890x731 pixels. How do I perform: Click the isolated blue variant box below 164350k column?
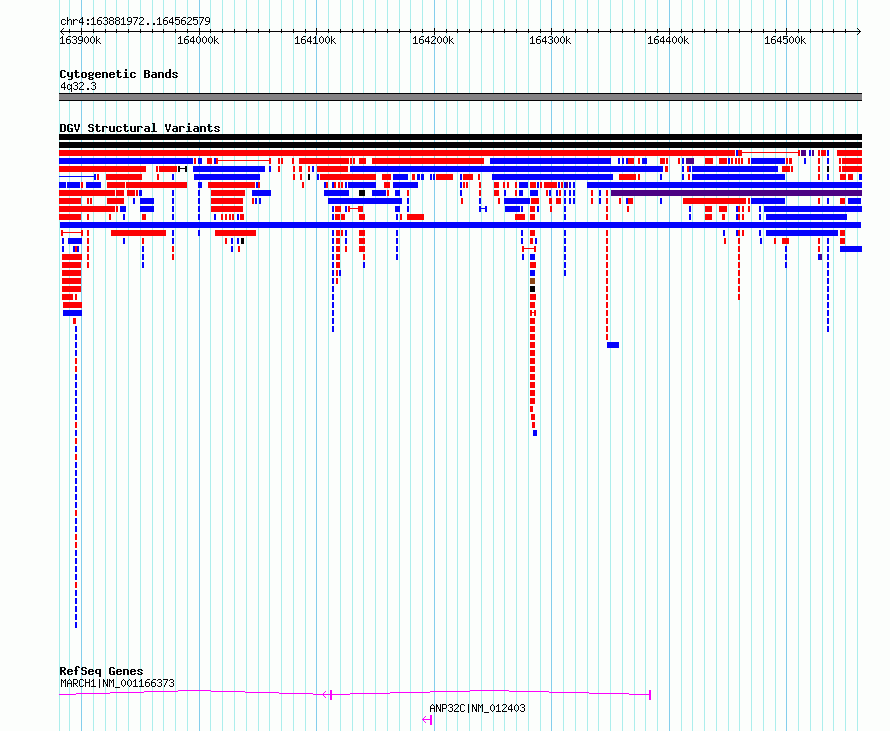pos(613,345)
